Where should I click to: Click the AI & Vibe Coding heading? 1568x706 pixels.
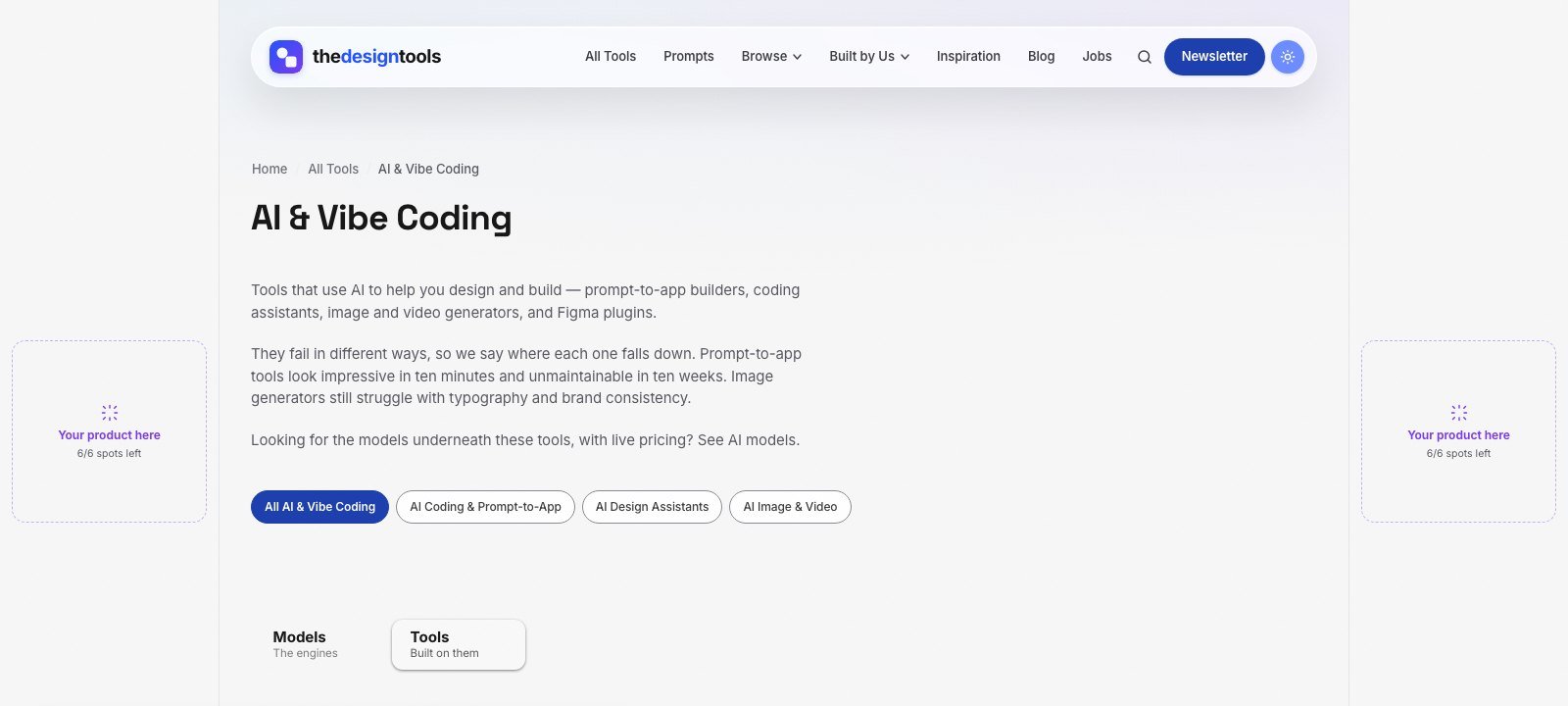click(381, 218)
